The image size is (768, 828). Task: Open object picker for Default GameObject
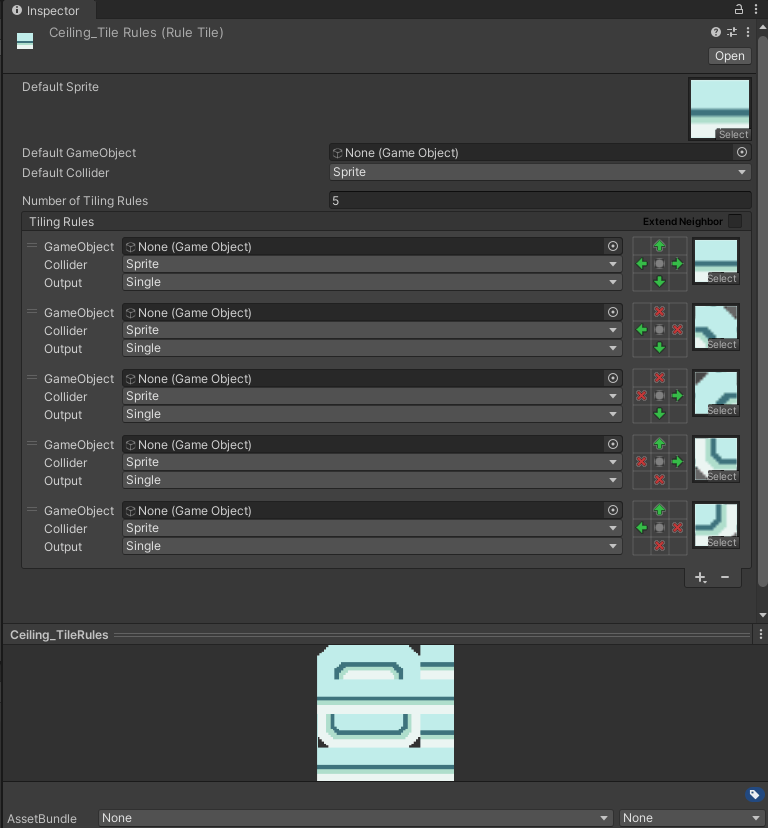(x=741, y=153)
